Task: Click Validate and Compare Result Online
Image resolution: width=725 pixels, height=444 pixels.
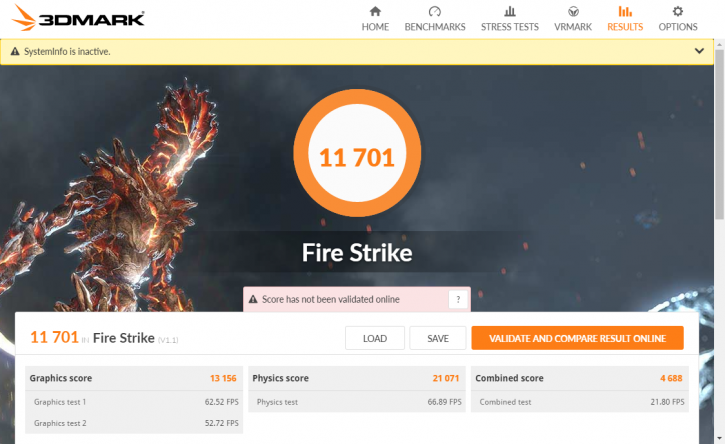Action: (578, 338)
